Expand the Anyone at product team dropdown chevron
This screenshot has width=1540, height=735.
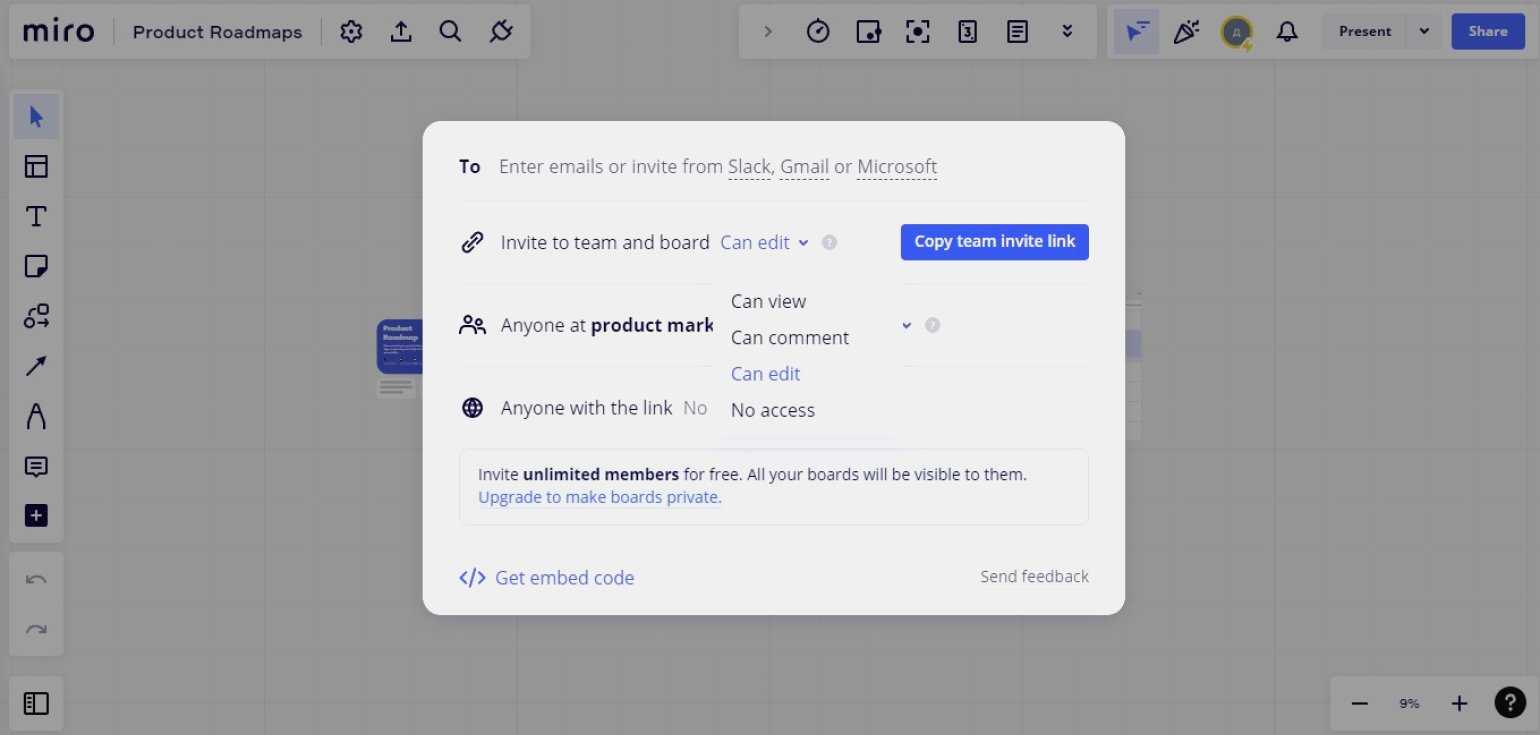click(x=907, y=325)
